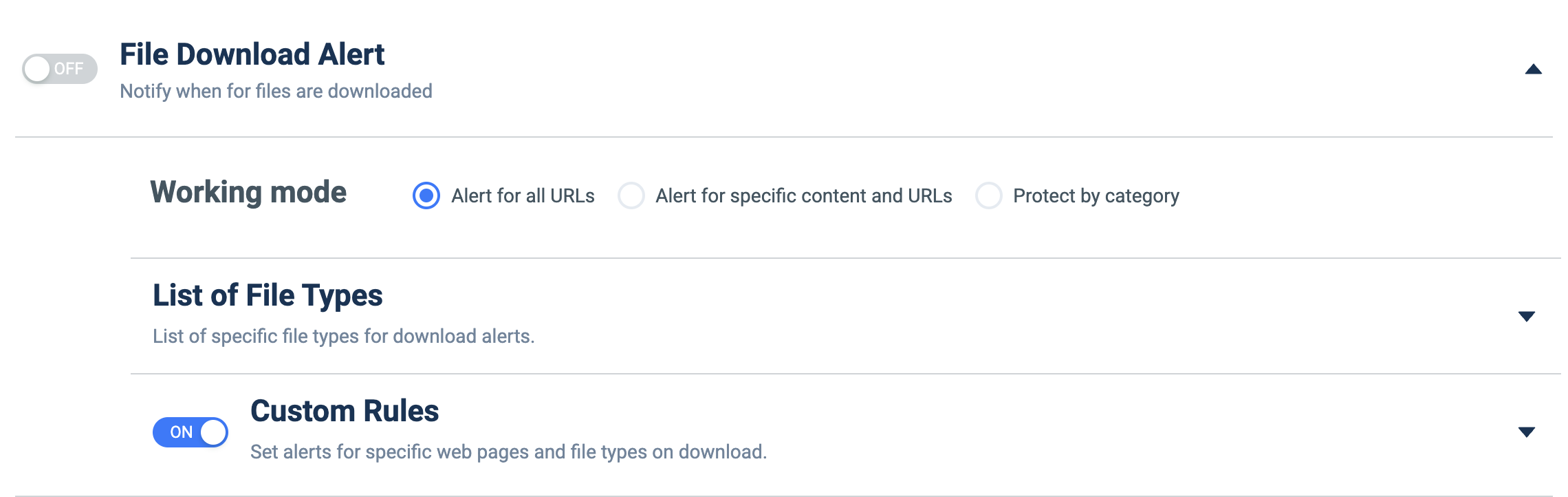Select the Protect by category radio button
This screenshot has width=1568, height=497.
click(988, 195)
